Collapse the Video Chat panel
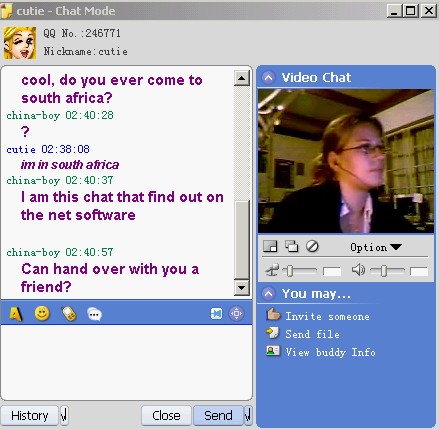 point(268,78)
